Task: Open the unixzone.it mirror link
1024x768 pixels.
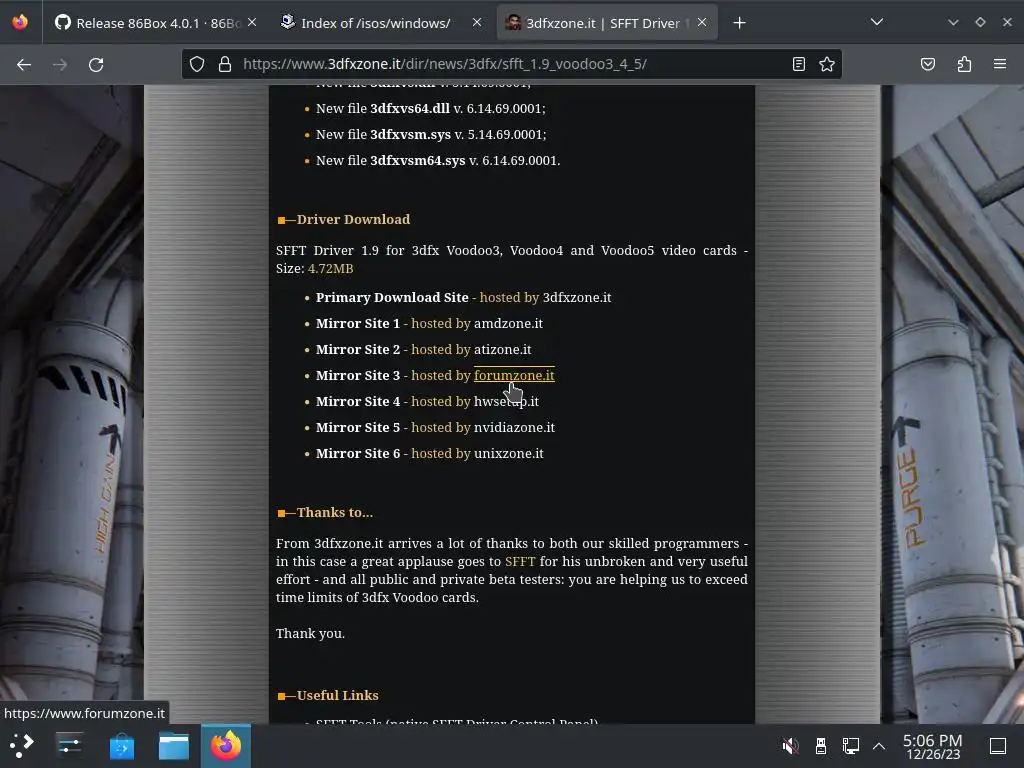Action: click(508, 454)
